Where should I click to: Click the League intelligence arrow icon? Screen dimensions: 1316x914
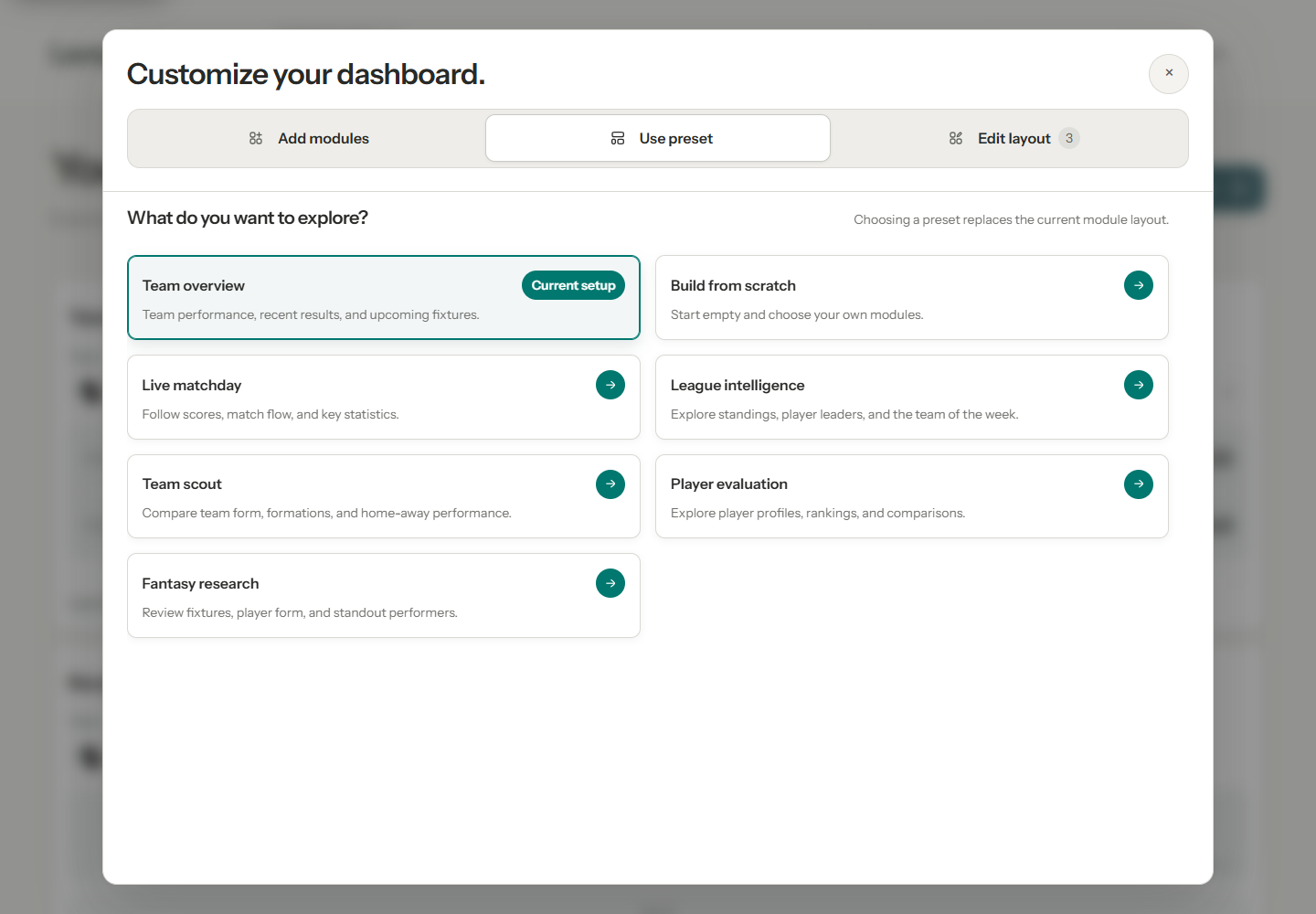1139,385
